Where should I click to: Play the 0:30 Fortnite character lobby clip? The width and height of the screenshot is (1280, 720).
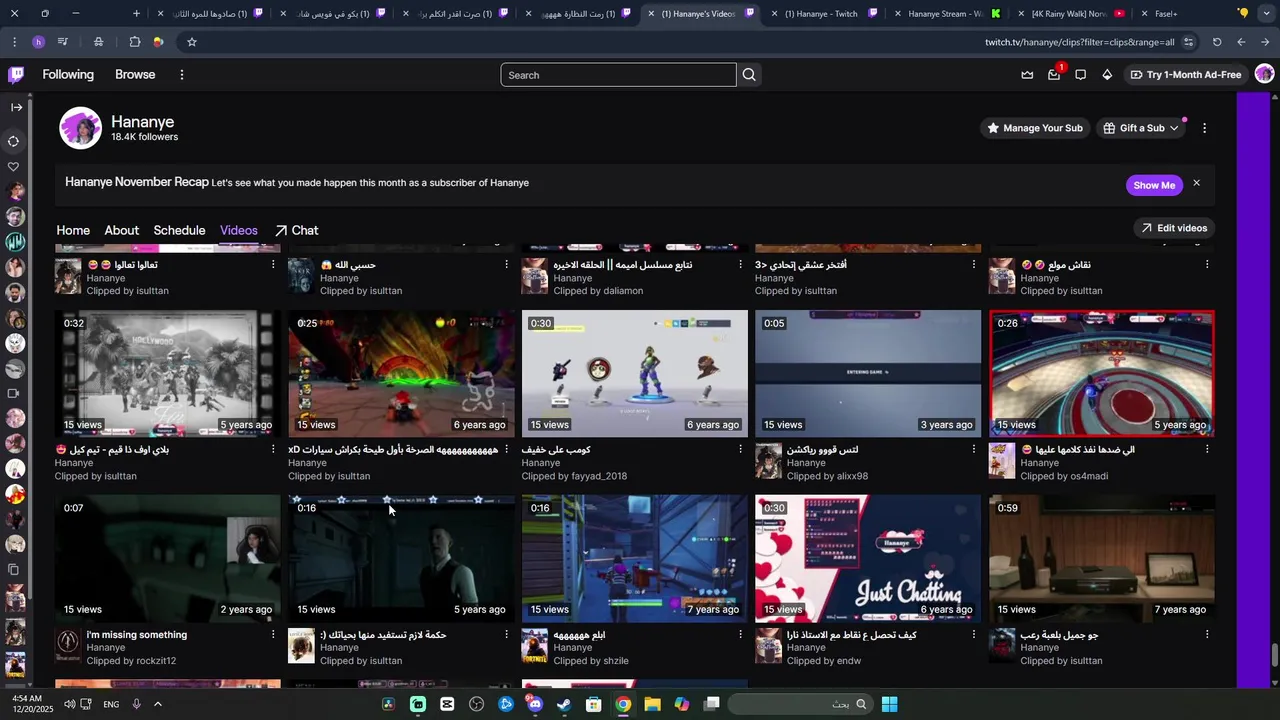coord(635,373)
